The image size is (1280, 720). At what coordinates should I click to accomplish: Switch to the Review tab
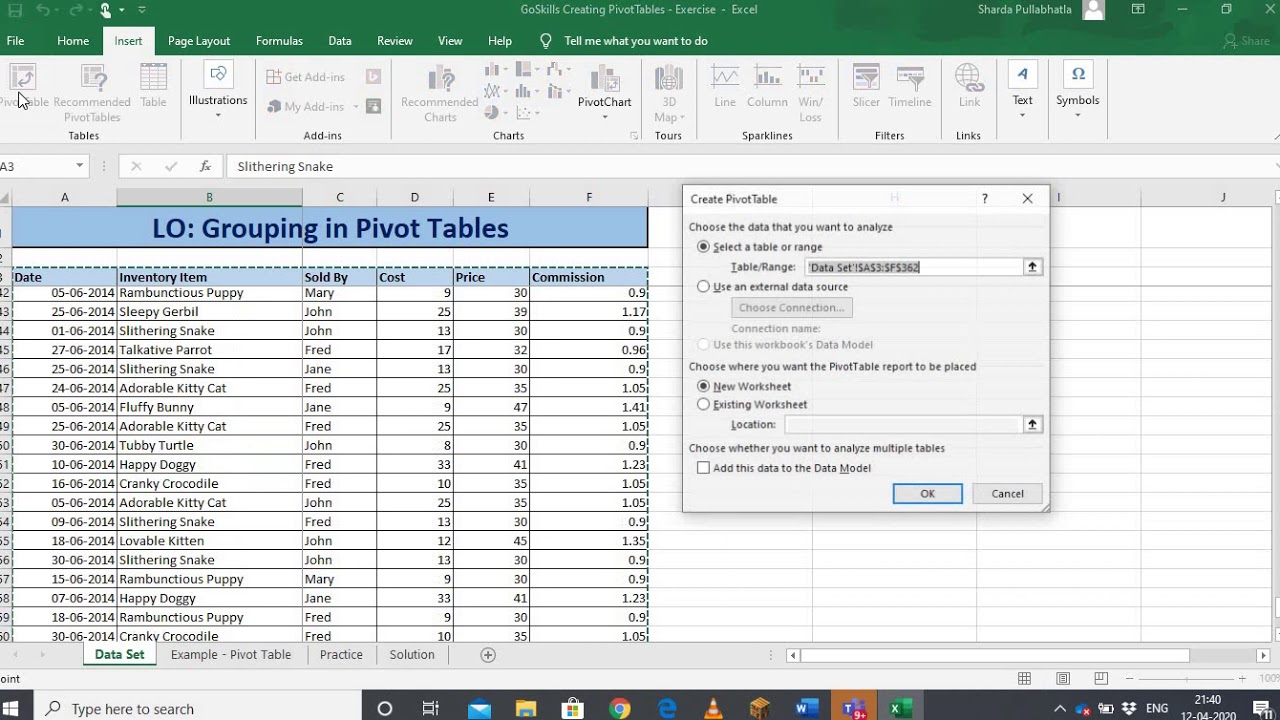(x=395, y=41)
